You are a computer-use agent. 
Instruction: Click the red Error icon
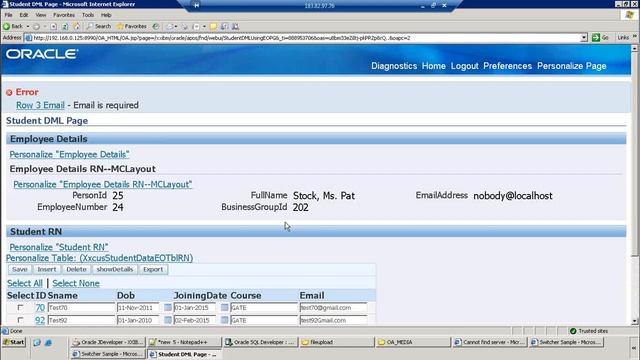coord(9,93)
